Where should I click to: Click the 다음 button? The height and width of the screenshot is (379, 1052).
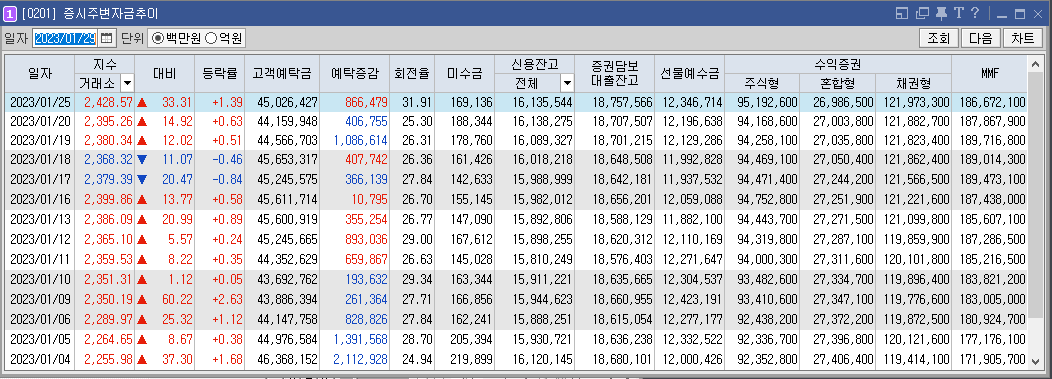(x=980, y=38)
